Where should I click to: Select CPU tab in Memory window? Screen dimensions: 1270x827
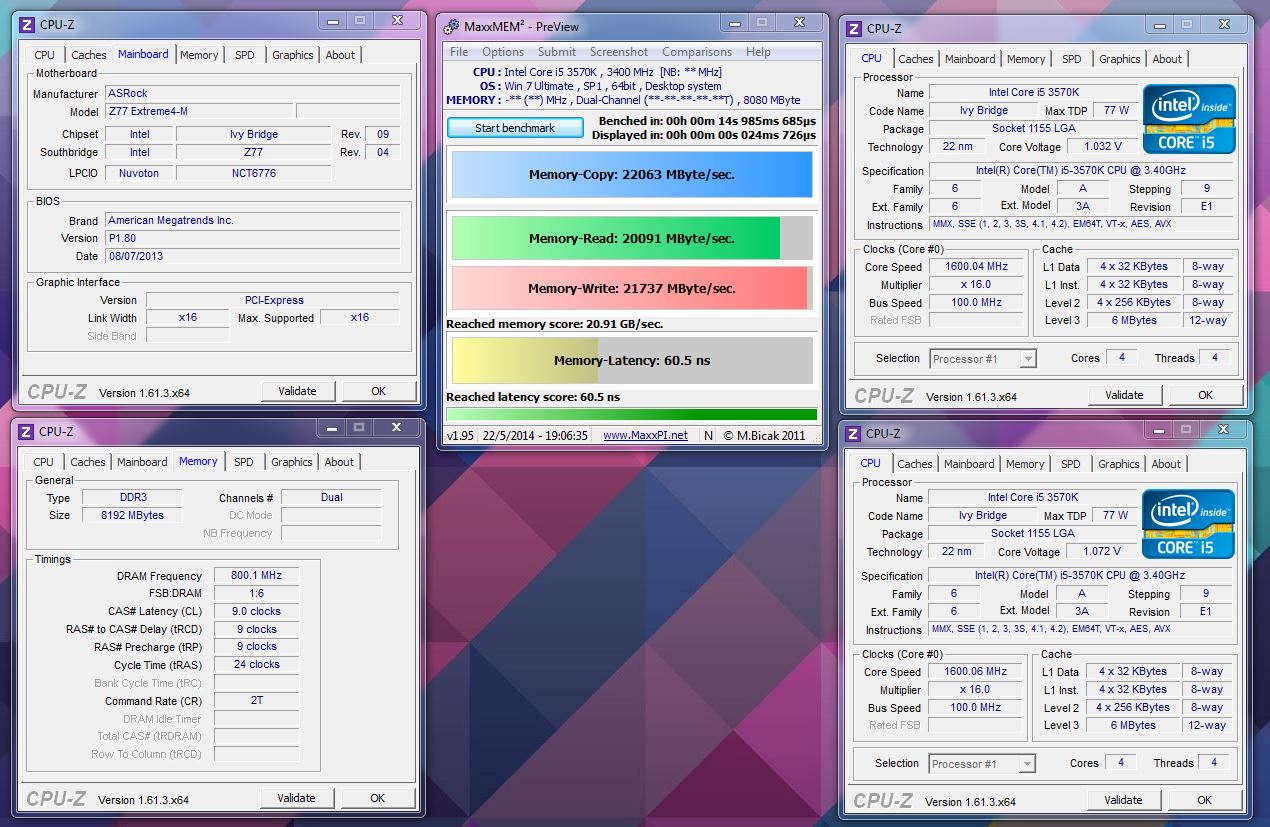pyautogui.click(x=43, y=462)
